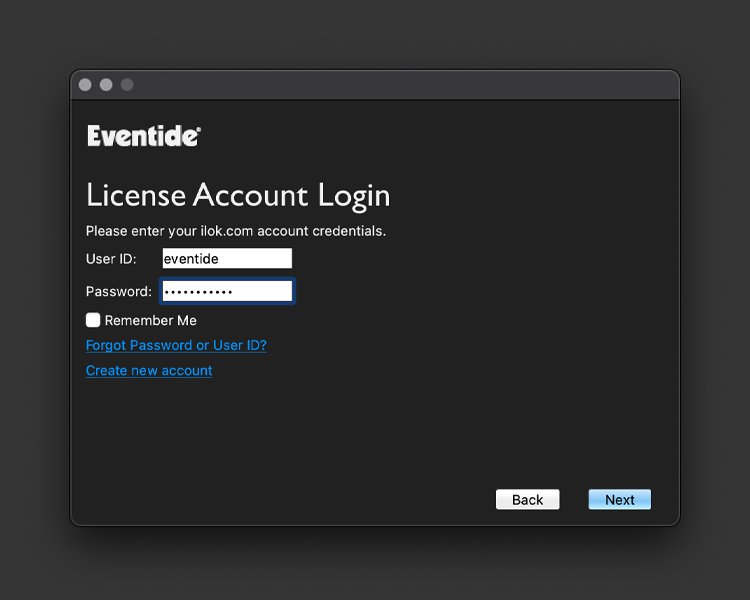Click the window zoom button
The image size is (750, 600).
pyautogui.click(x=127, y=85)
